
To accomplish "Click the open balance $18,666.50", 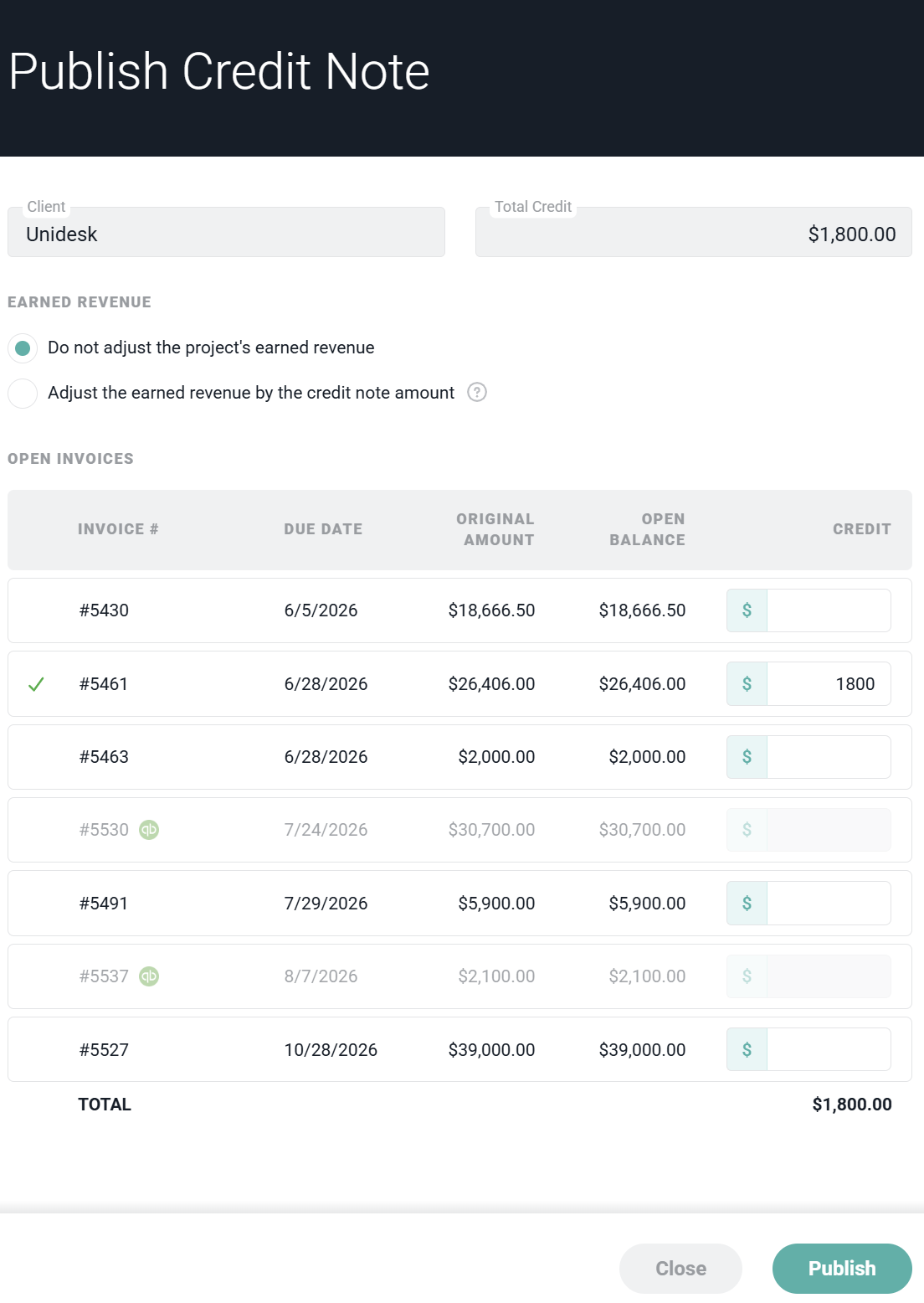I will (x=642, y=610).
